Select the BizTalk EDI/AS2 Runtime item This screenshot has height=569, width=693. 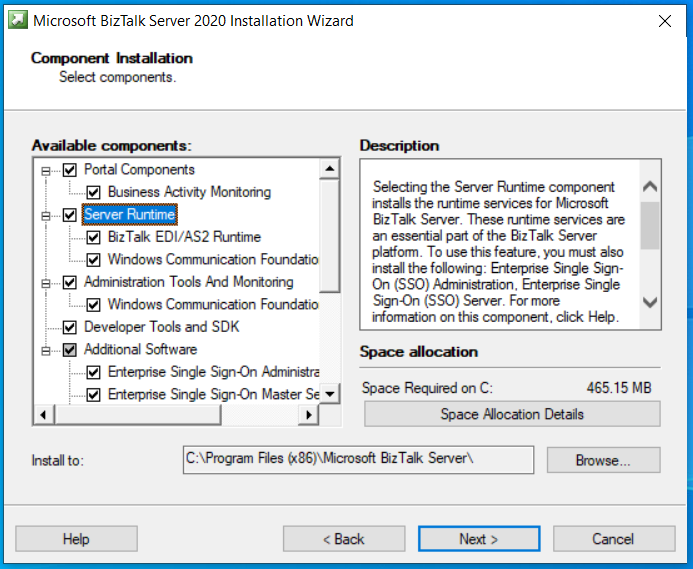[184, 237]
